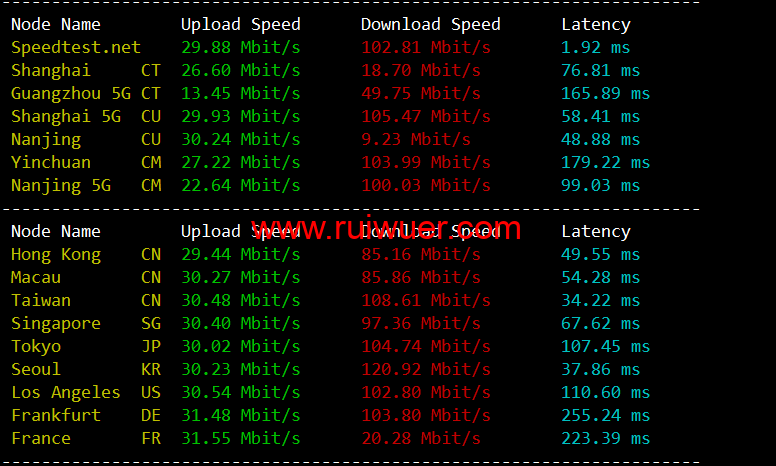This screenshot has width=776, height=466.
Task: Click the Latency header in top table
Action: [x=595, y=24]
